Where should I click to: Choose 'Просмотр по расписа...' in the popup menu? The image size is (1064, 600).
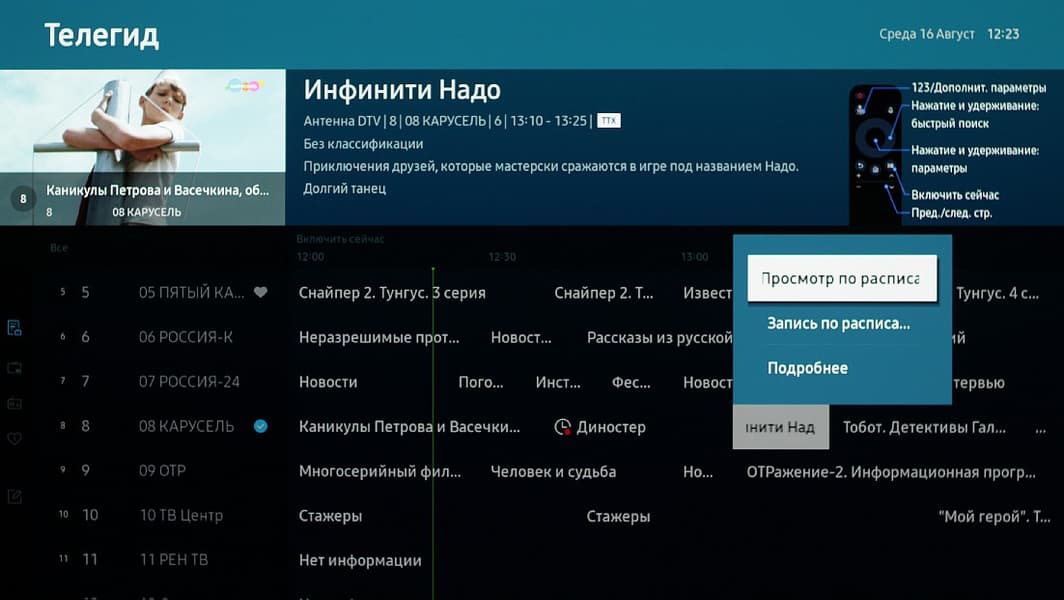(x=842, y=278)
